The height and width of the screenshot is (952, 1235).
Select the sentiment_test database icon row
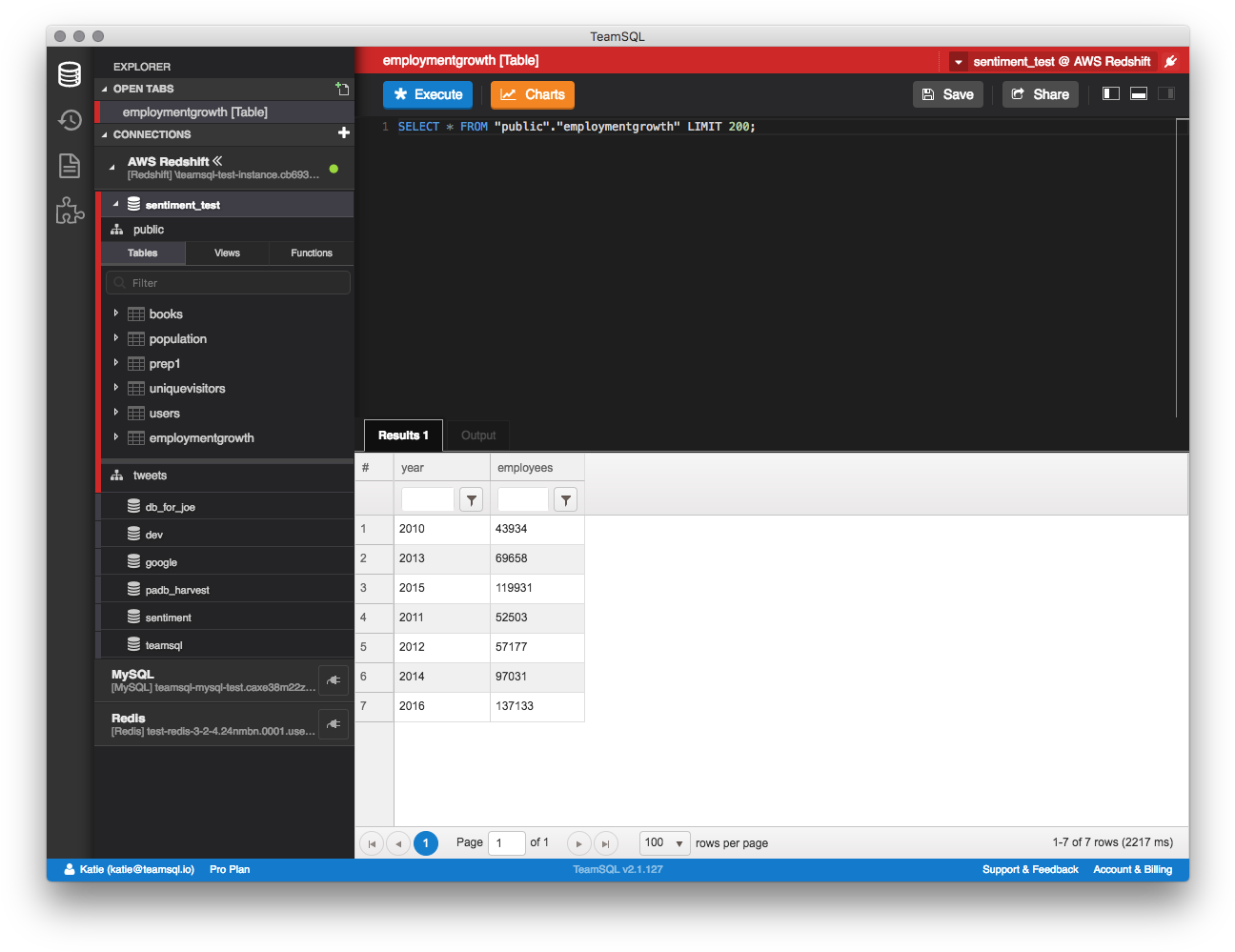pyautogui.click(x=227, y=204)
